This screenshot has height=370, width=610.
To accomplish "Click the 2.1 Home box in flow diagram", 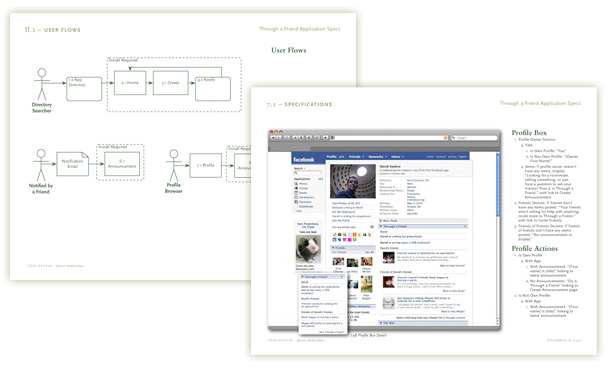I will click(130, 83).
